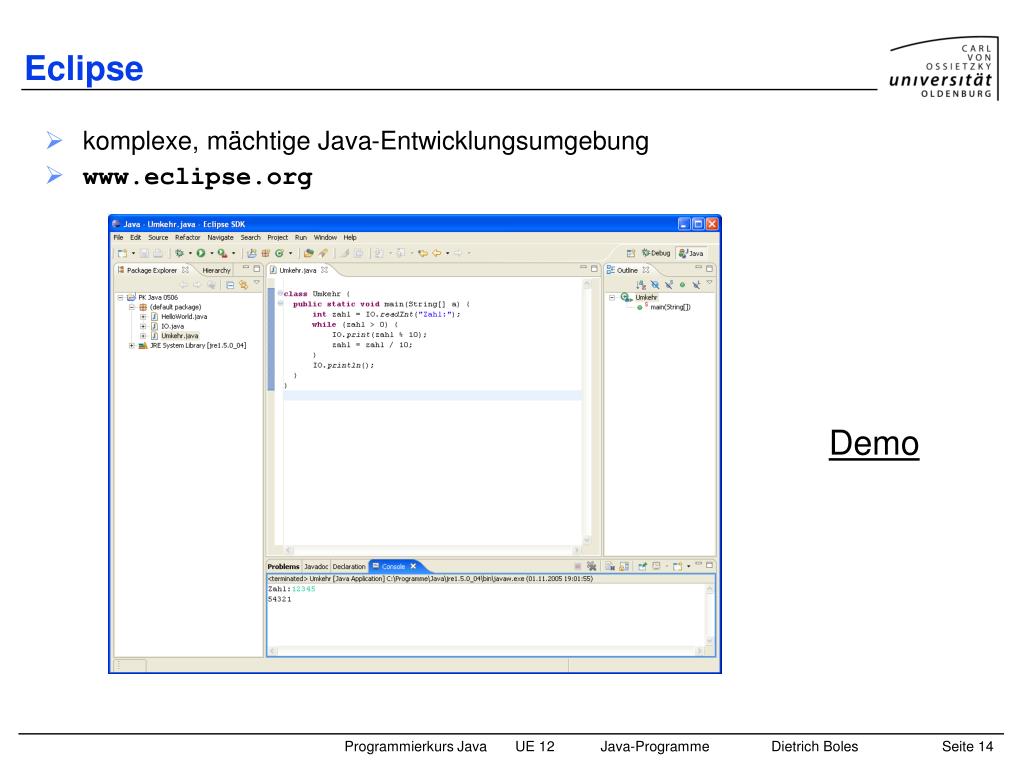This screenshot has width=1024, height=768.
Task: Open the Navigate menu
Action: [x=220, y=238]
